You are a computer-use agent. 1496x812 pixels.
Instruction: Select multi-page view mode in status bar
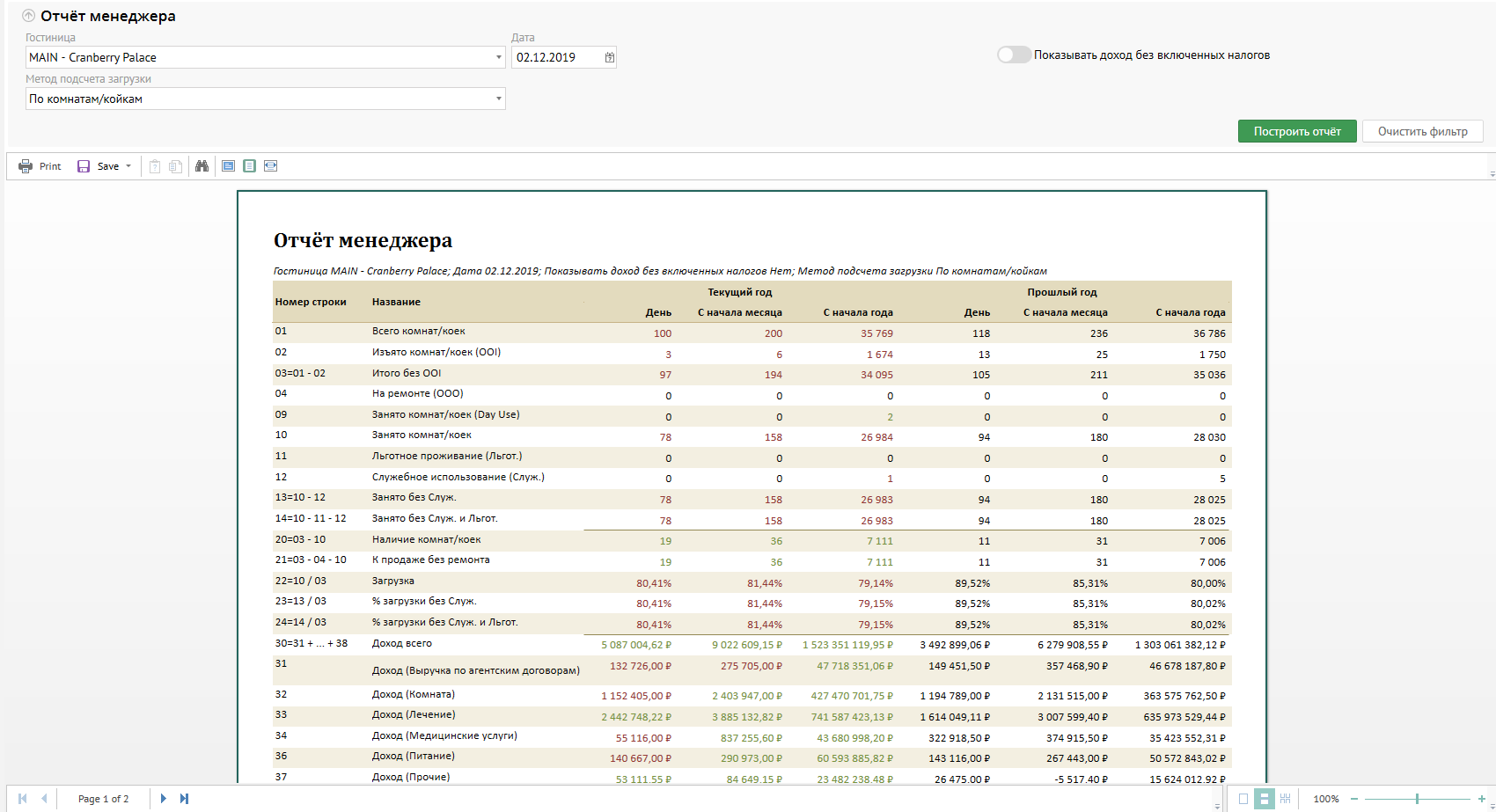(1285, 799)
